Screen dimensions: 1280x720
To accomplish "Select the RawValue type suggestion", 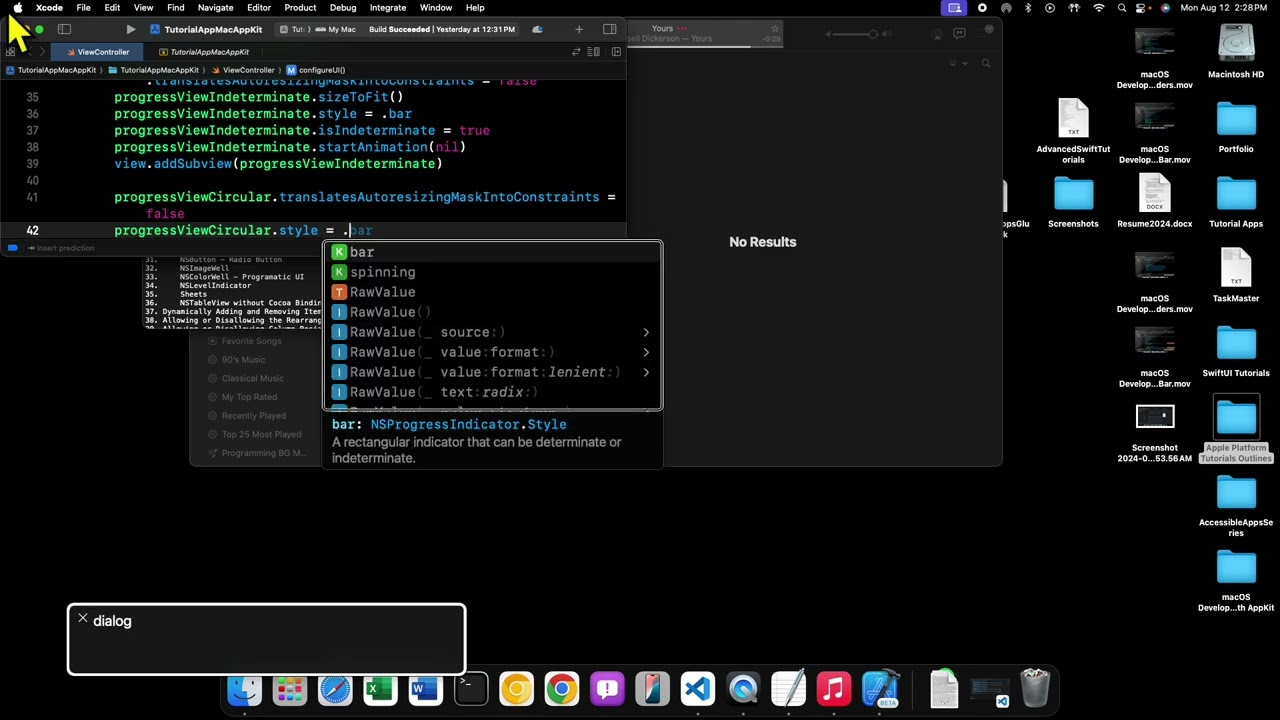I will point(492,292).
